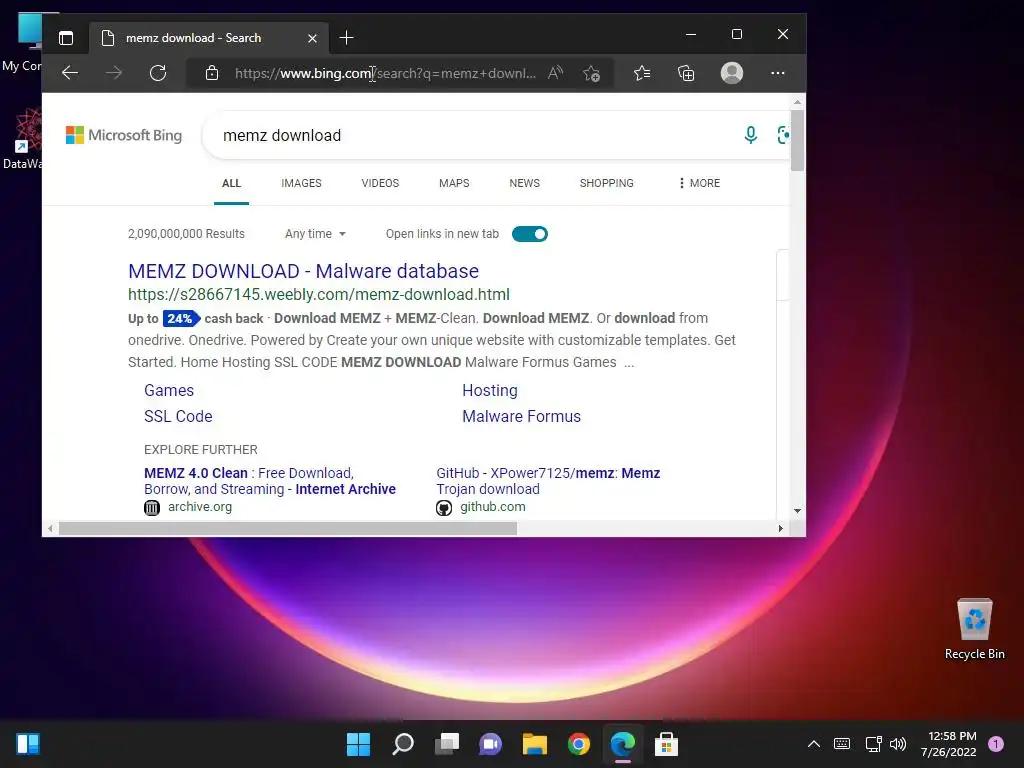Click the page's vertical scrollbar thumb

(797, 140)
